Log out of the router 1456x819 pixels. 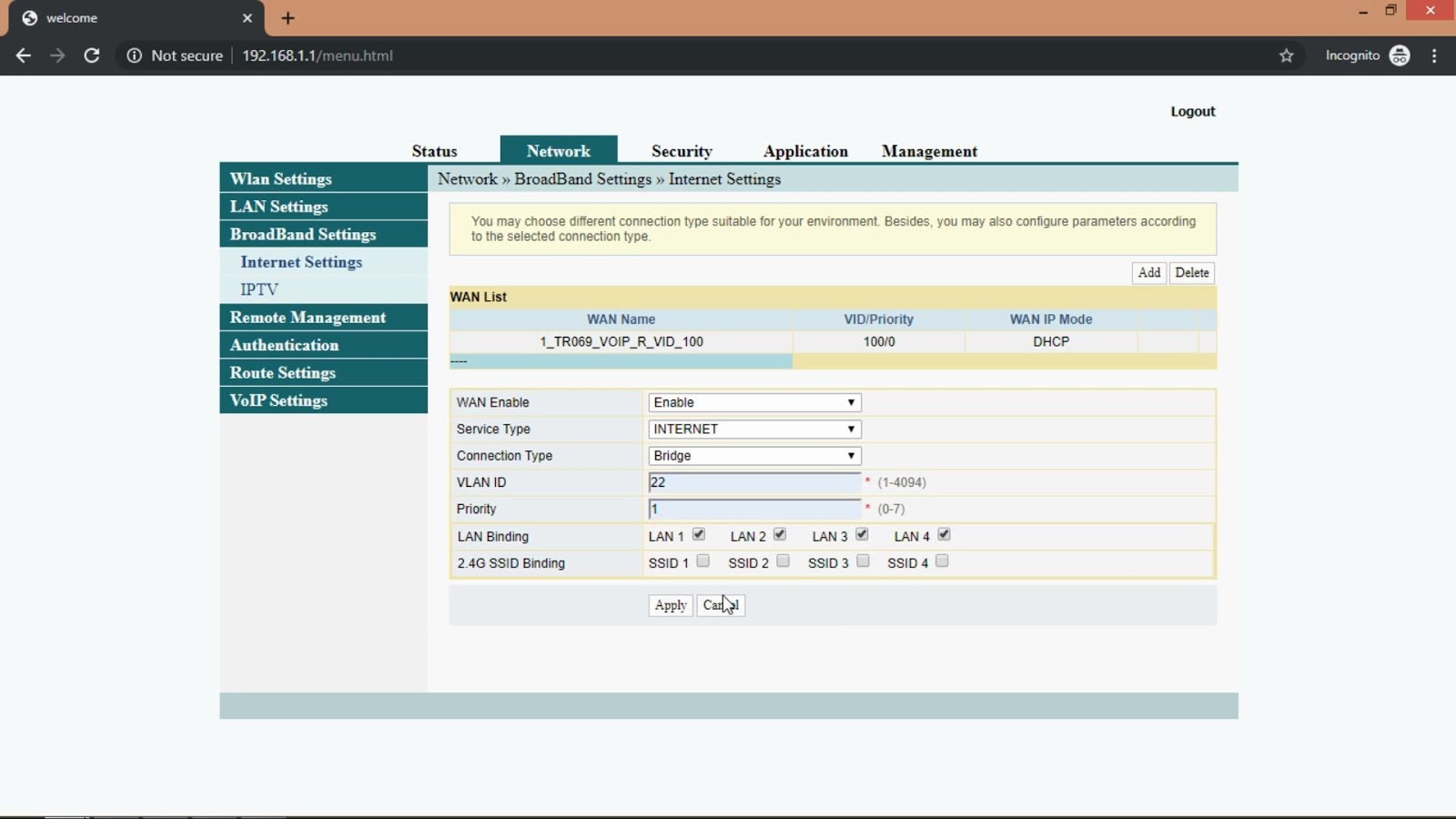click(1192, 111)
